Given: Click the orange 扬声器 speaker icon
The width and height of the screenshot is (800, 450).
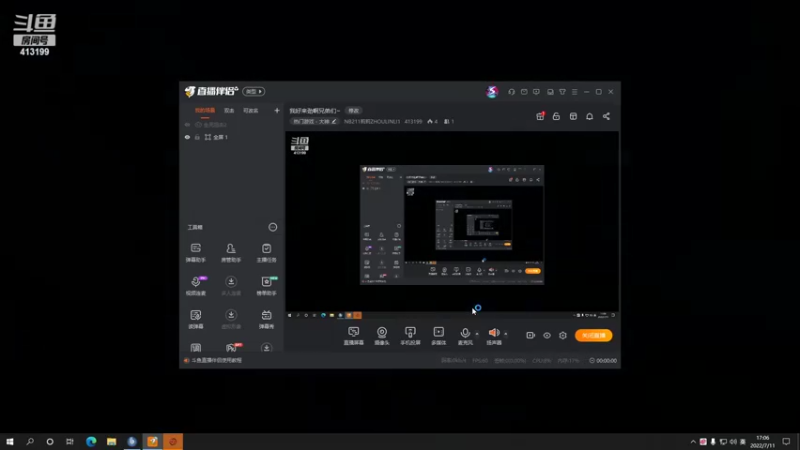Looking at the screenshot, I should pyautogui.click(x=493, y=333).
